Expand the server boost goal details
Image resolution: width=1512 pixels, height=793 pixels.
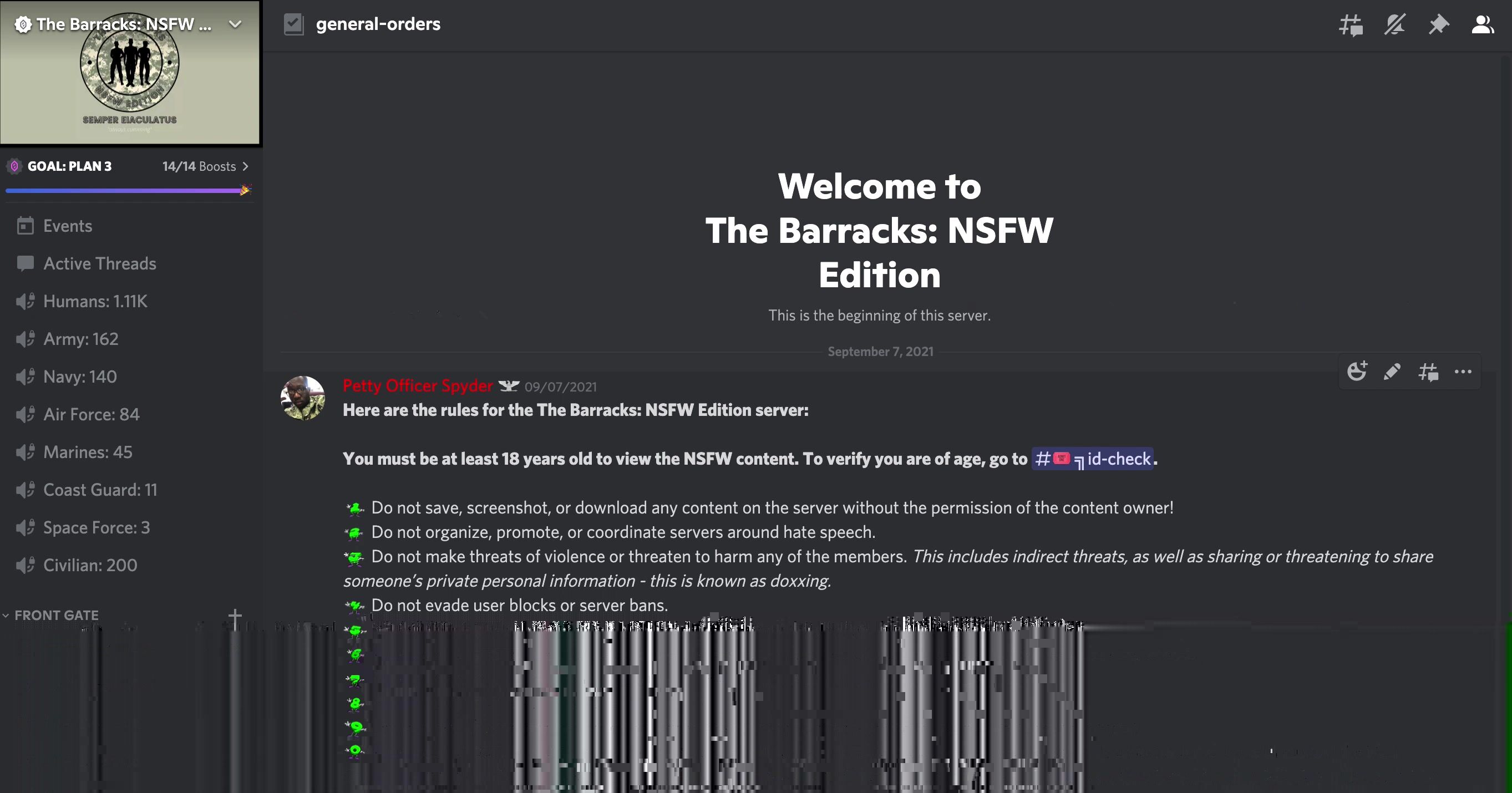point(245,167)
